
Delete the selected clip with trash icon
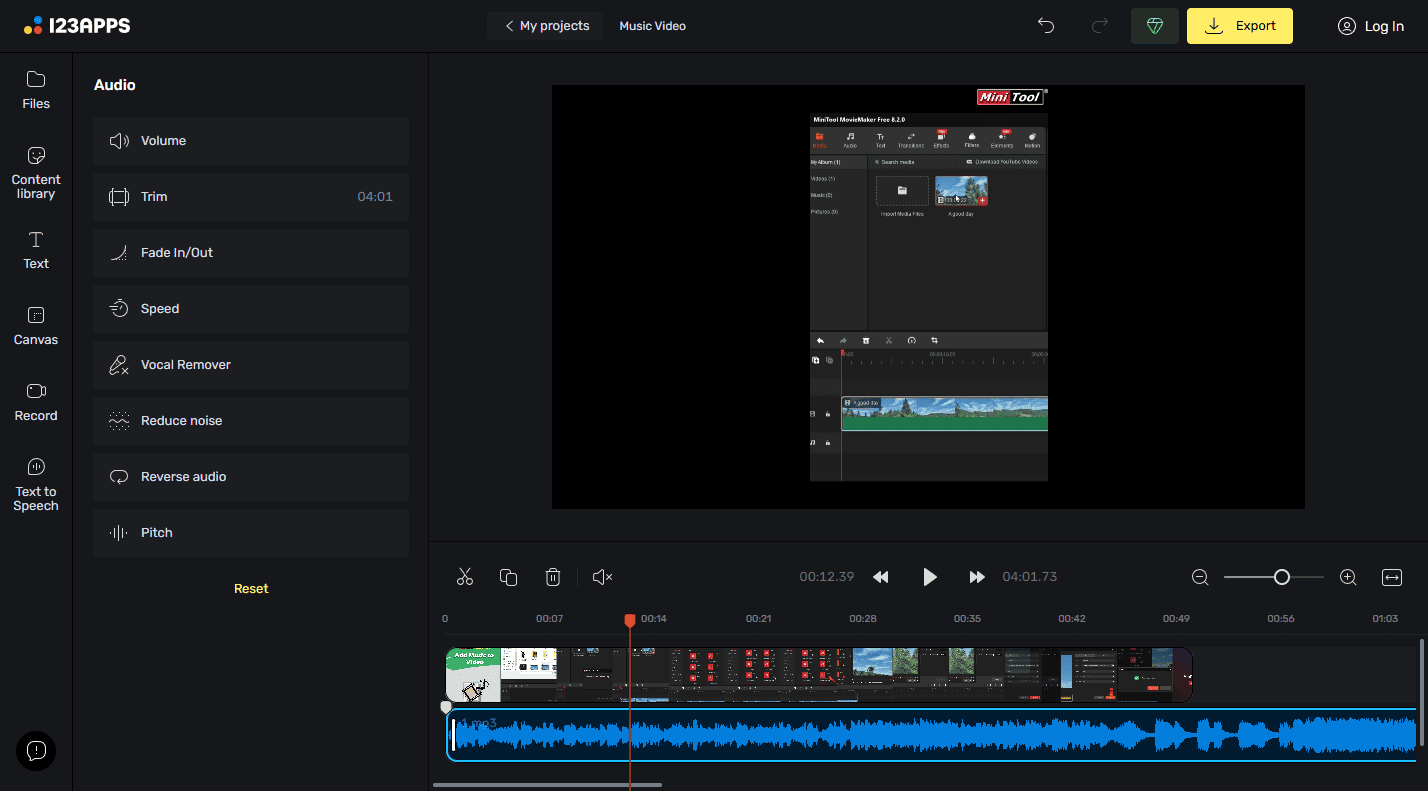[553, 577]
